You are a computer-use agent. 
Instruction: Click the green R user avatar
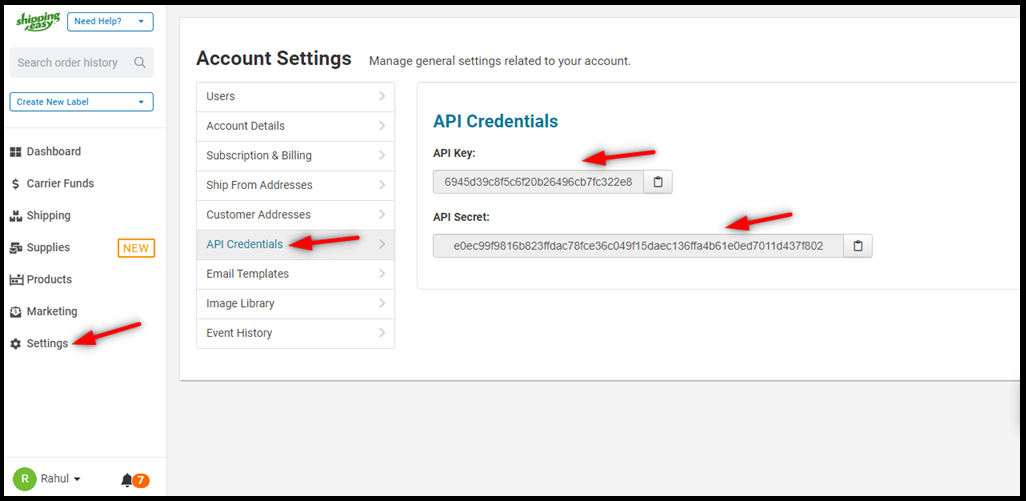[x=25, y=479]
